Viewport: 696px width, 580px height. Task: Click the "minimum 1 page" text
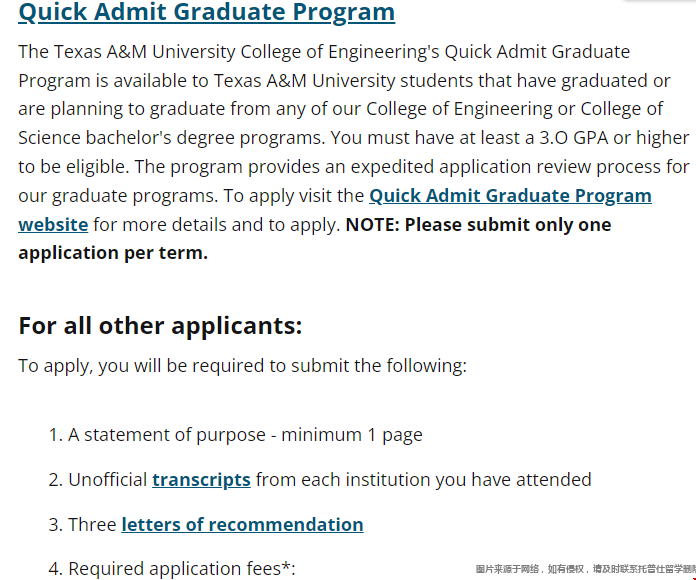[352, 435]
